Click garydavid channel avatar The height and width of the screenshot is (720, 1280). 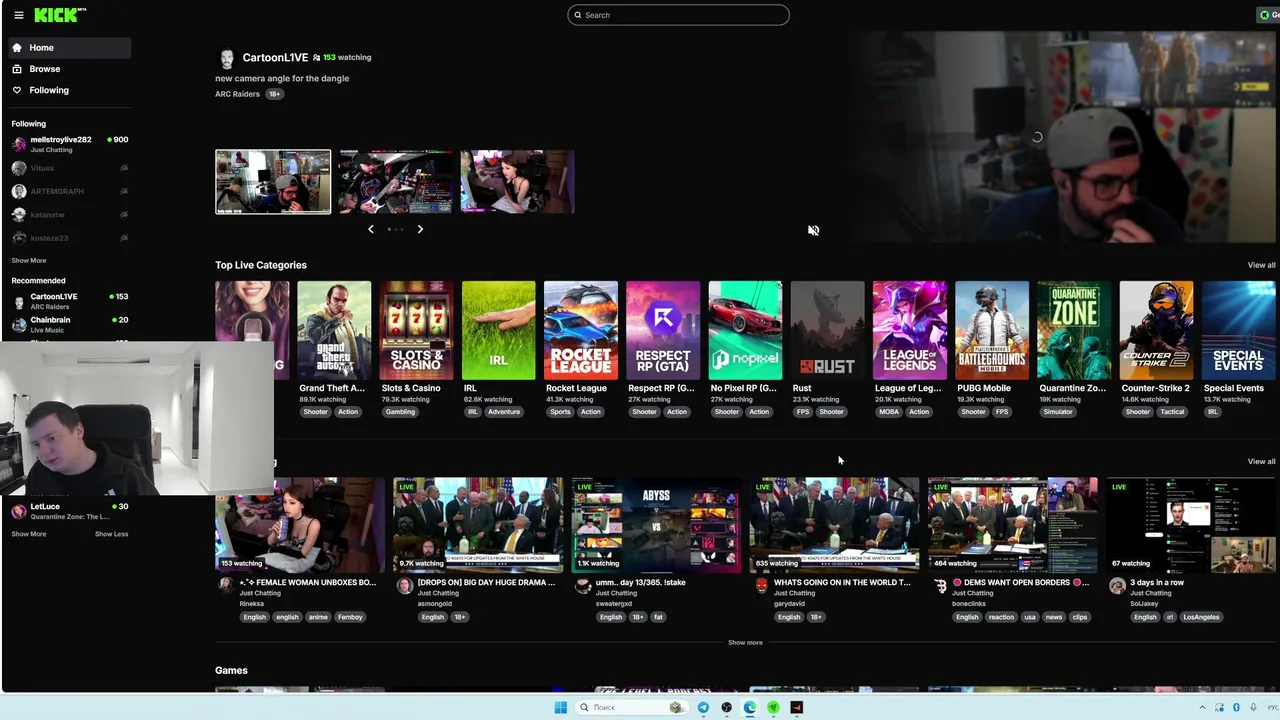(761, 586)
